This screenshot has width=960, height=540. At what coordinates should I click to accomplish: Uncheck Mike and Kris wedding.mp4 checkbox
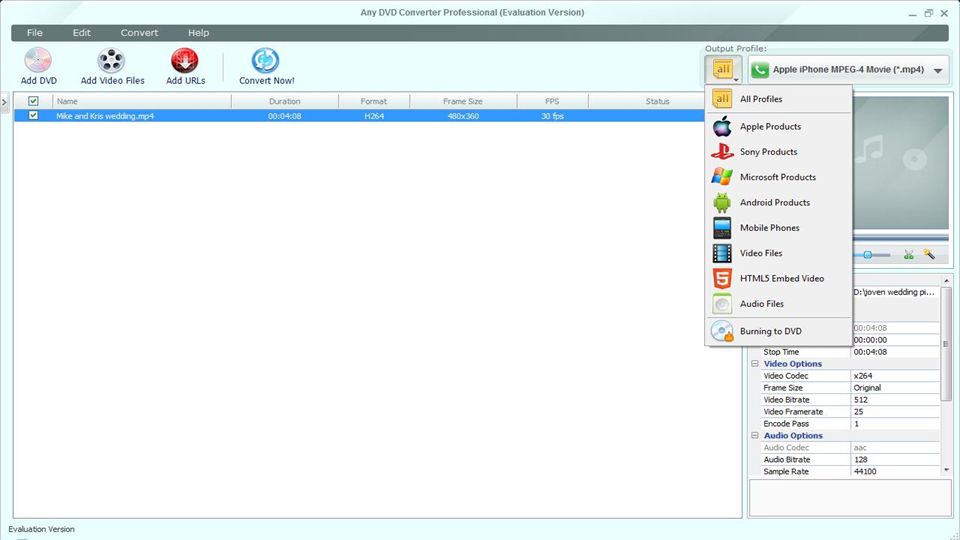pyautogui.click(x=33, y=115)
